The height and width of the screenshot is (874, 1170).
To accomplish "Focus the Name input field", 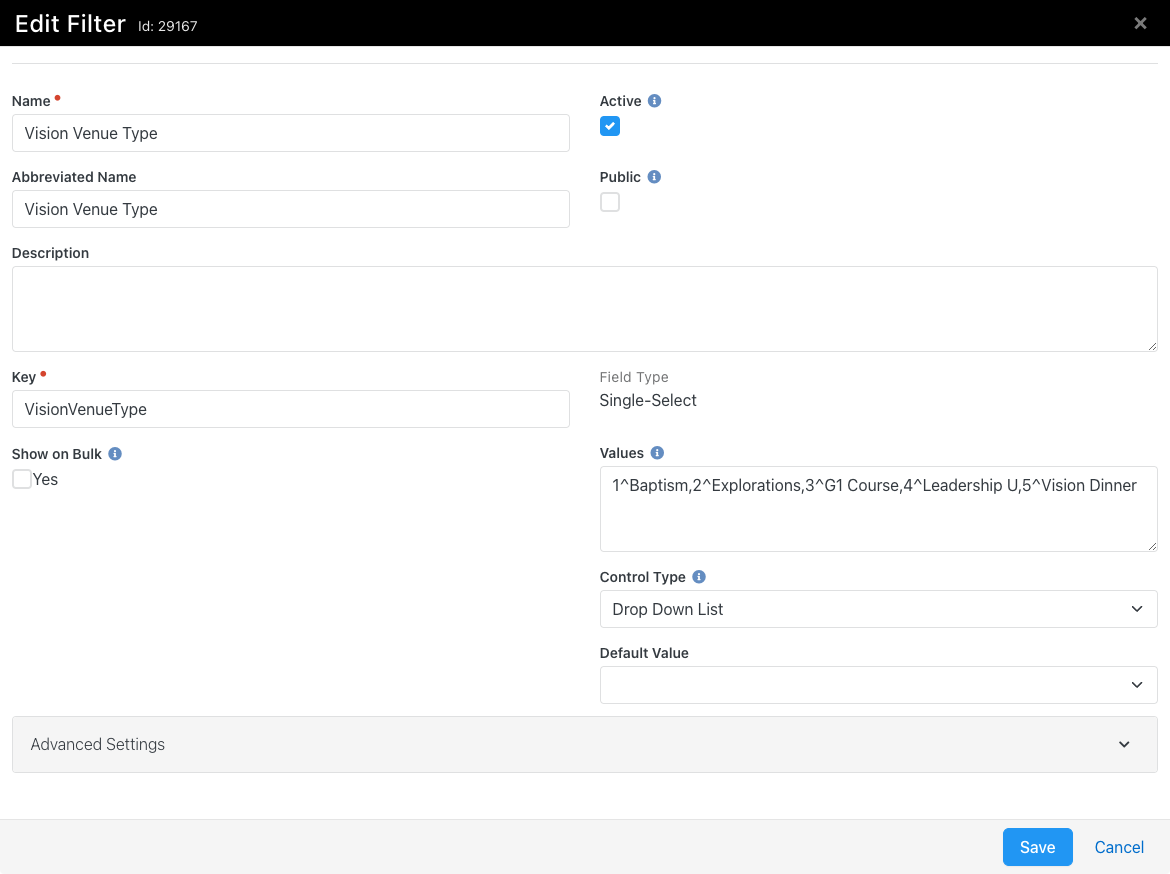I will pos(290,133).
